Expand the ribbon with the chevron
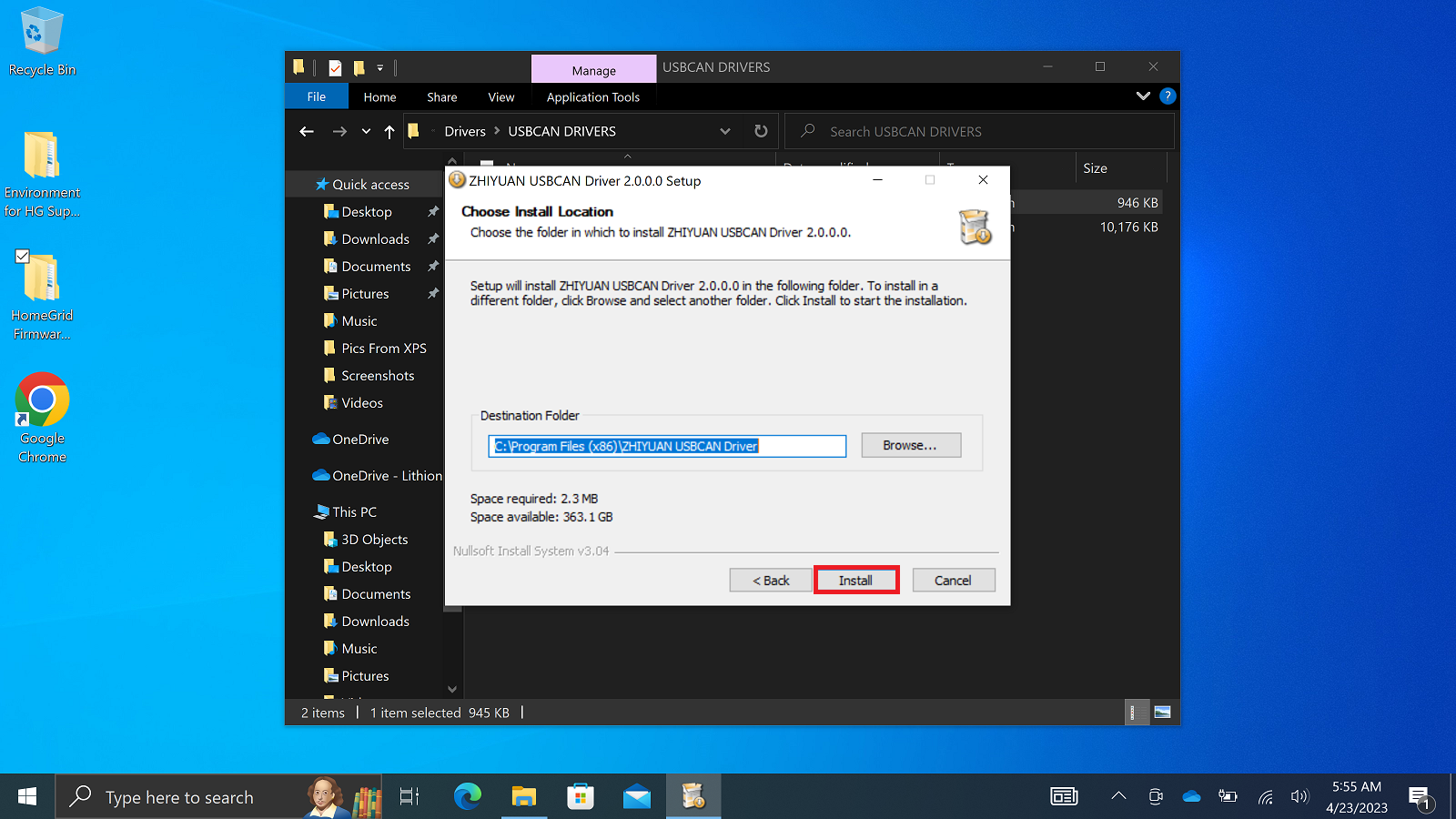Viewport: 1456px width, 819px height. [x=1143, y=96]
